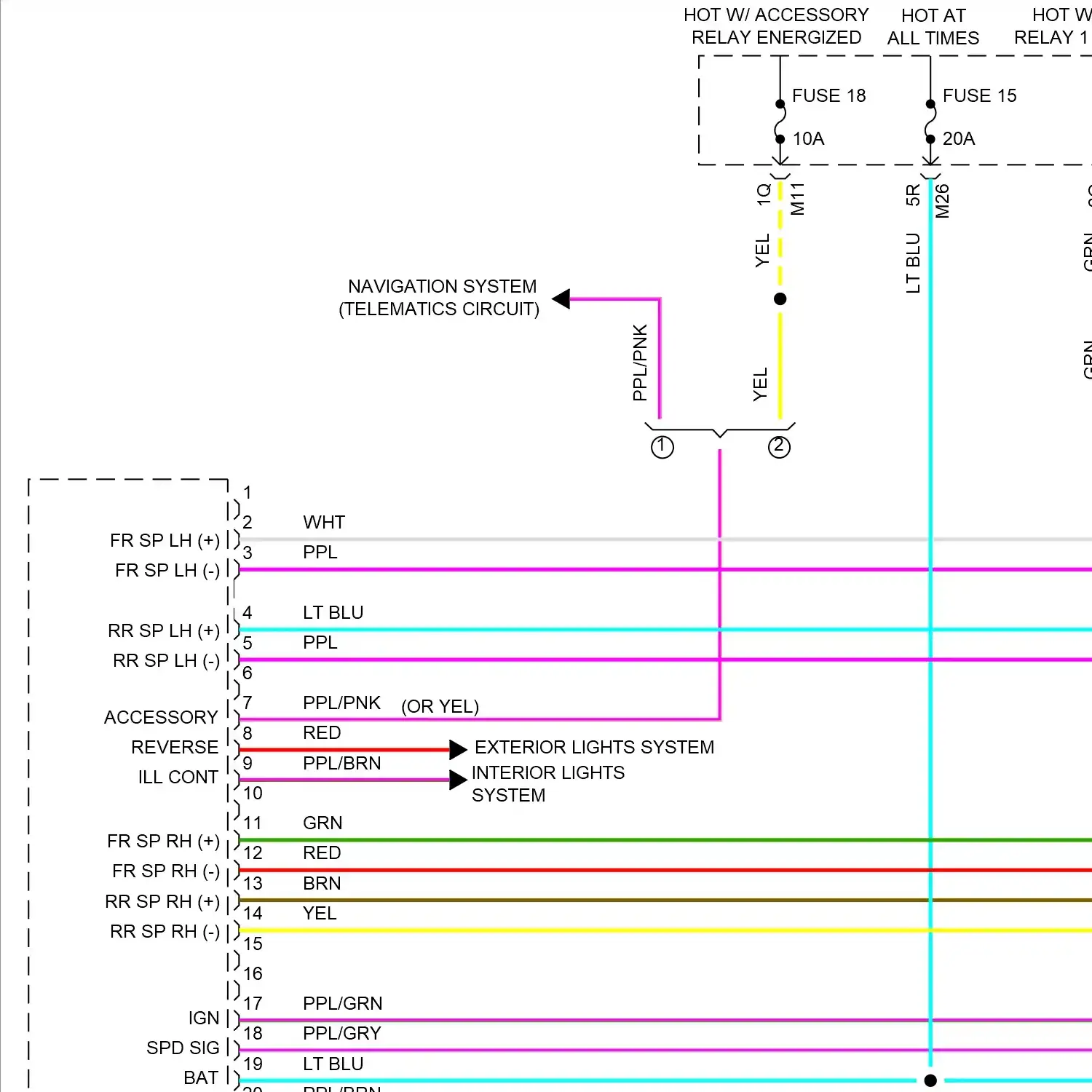The image size is (1092, 1092).
Task: Select the yellow RR SP RH (-) wire
Action: [x=655, y=930]
